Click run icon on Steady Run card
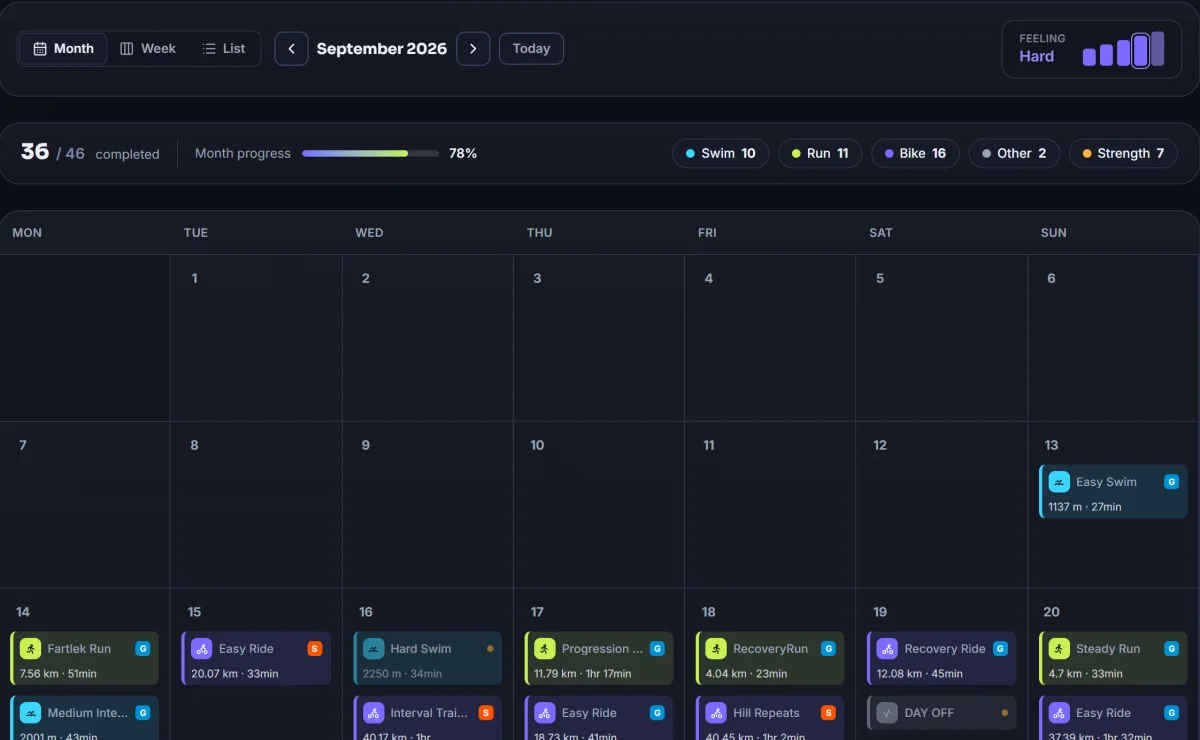 [x=1059, y=649]
